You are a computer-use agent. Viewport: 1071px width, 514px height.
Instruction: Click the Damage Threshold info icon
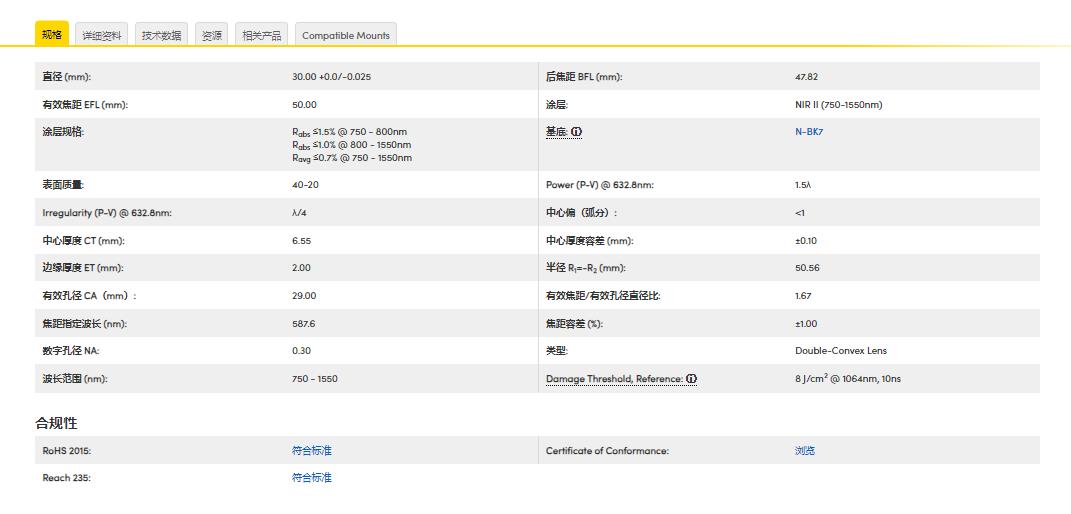pyautogui.click(x=691, y=379)
